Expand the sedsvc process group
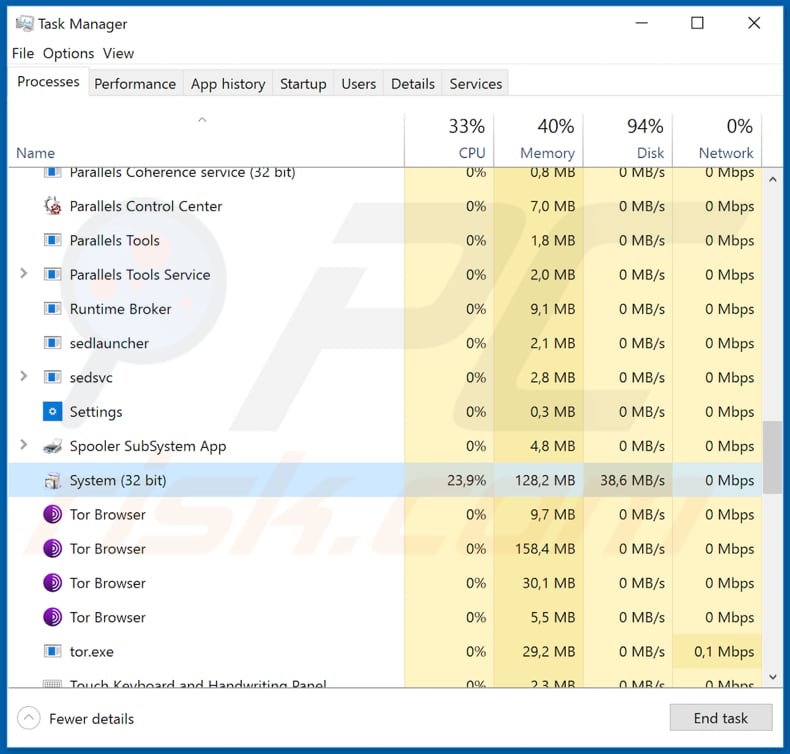 23,376
